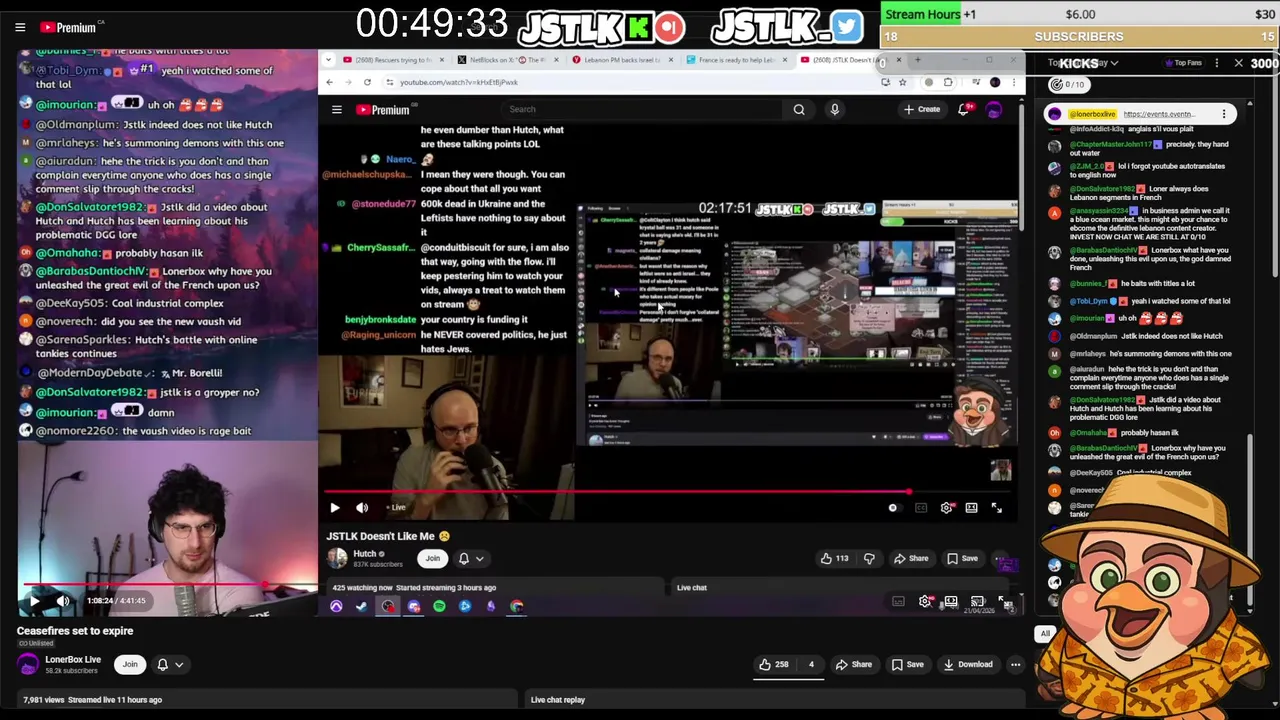Enter fullscreen on the inner video
Image resolution: width=1280 pixels, height=720 pixels.
pyautogui.click(x=996, y=508)
